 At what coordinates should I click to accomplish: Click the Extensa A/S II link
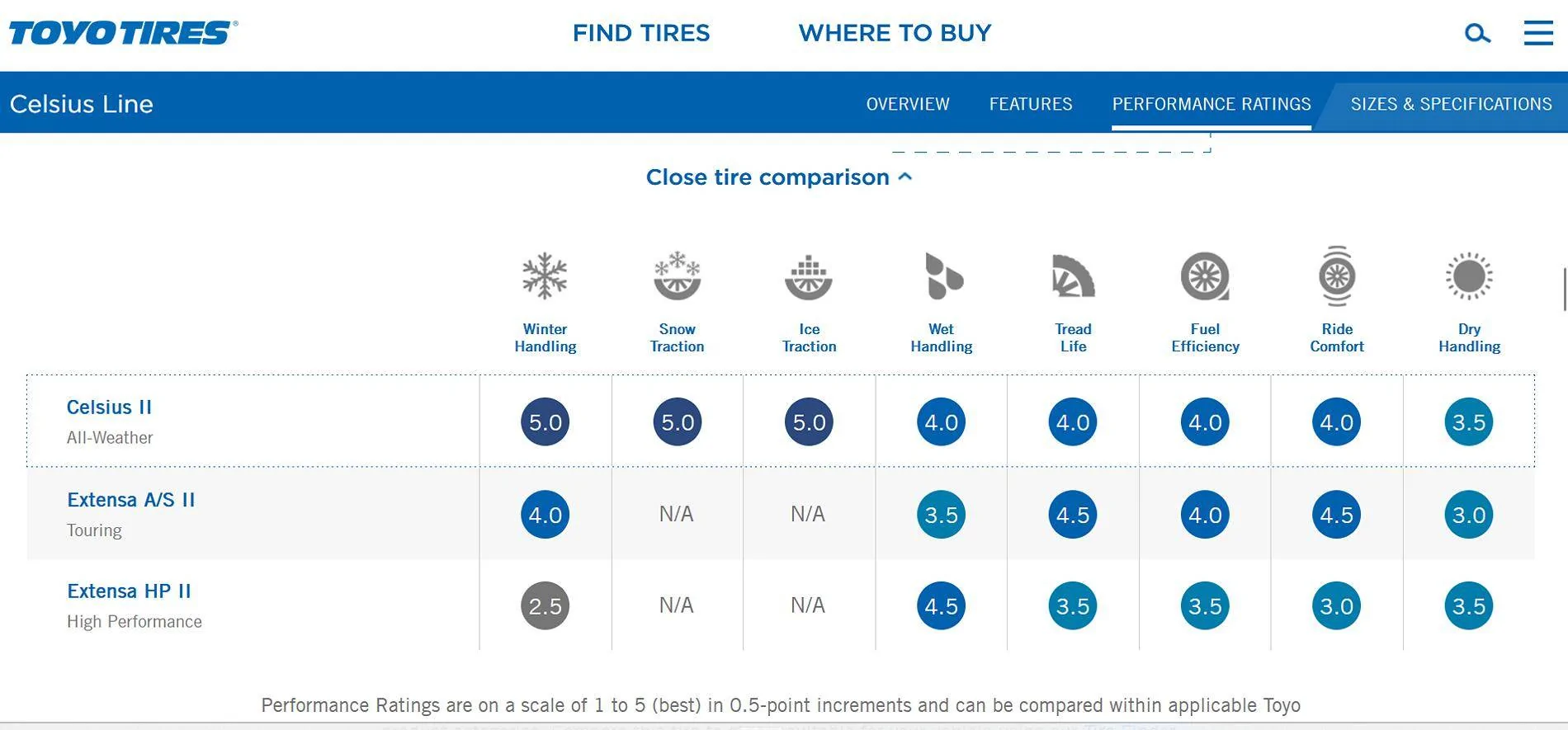(130, 500)
